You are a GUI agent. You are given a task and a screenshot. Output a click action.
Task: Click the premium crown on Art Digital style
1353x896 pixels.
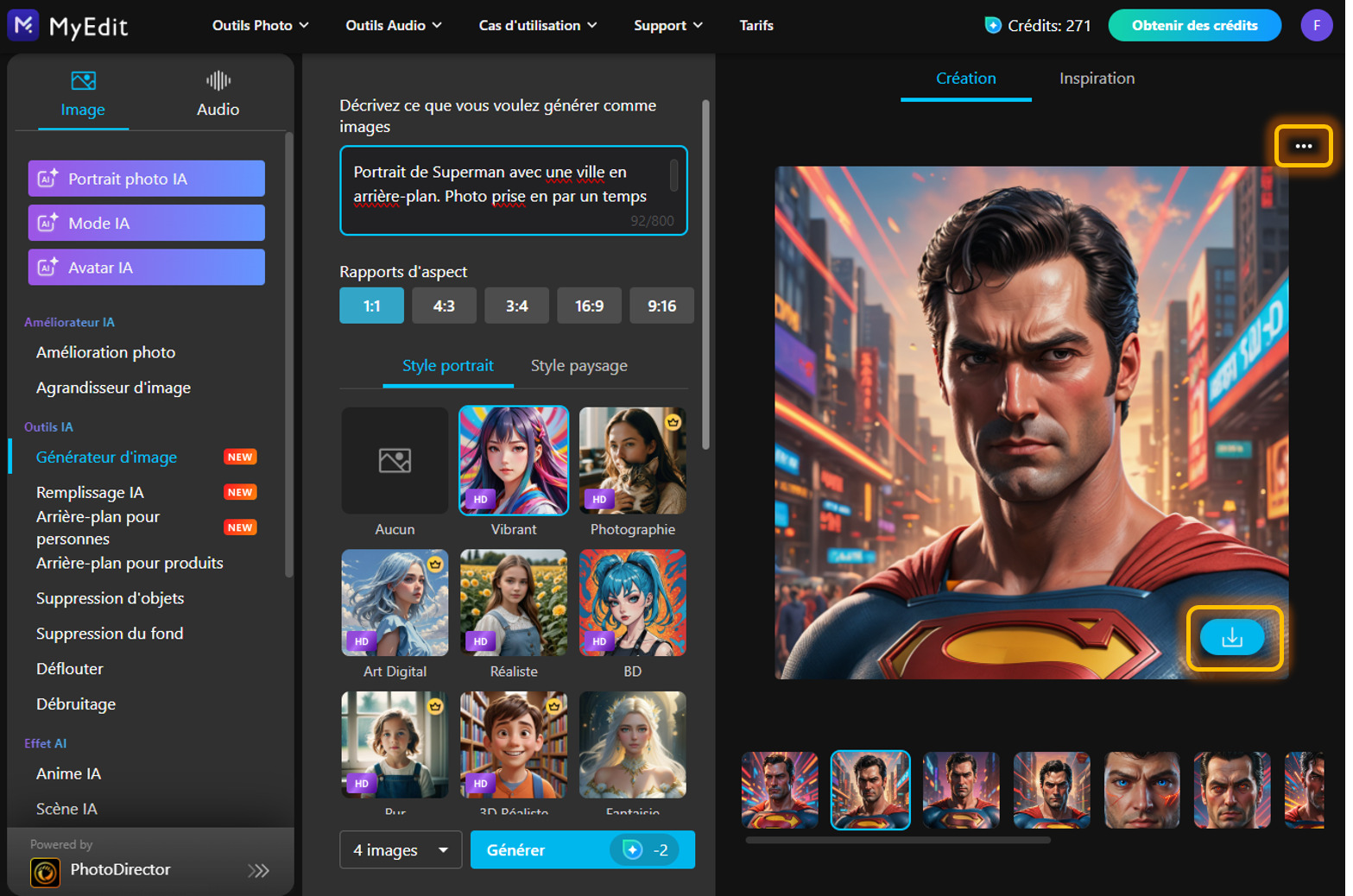pos(435,564)
